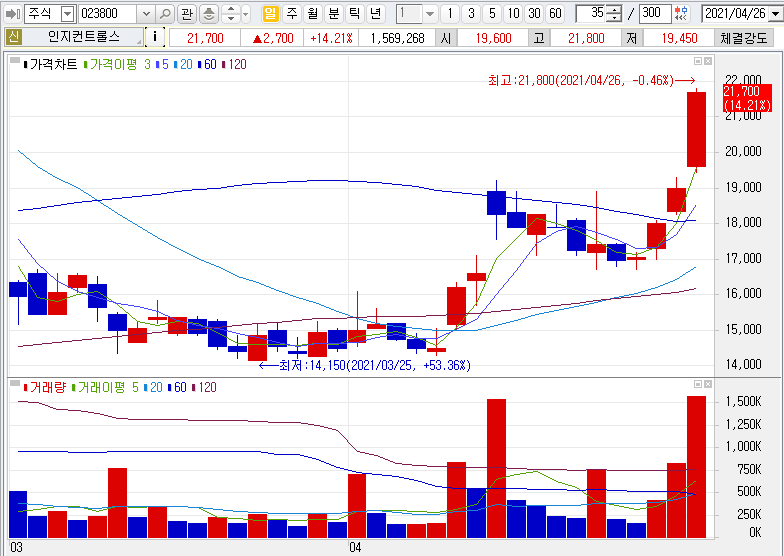Viewport: 784px width, 556px height.
Task: Click the green 3 moving-average legend
Action: [148, 64]
